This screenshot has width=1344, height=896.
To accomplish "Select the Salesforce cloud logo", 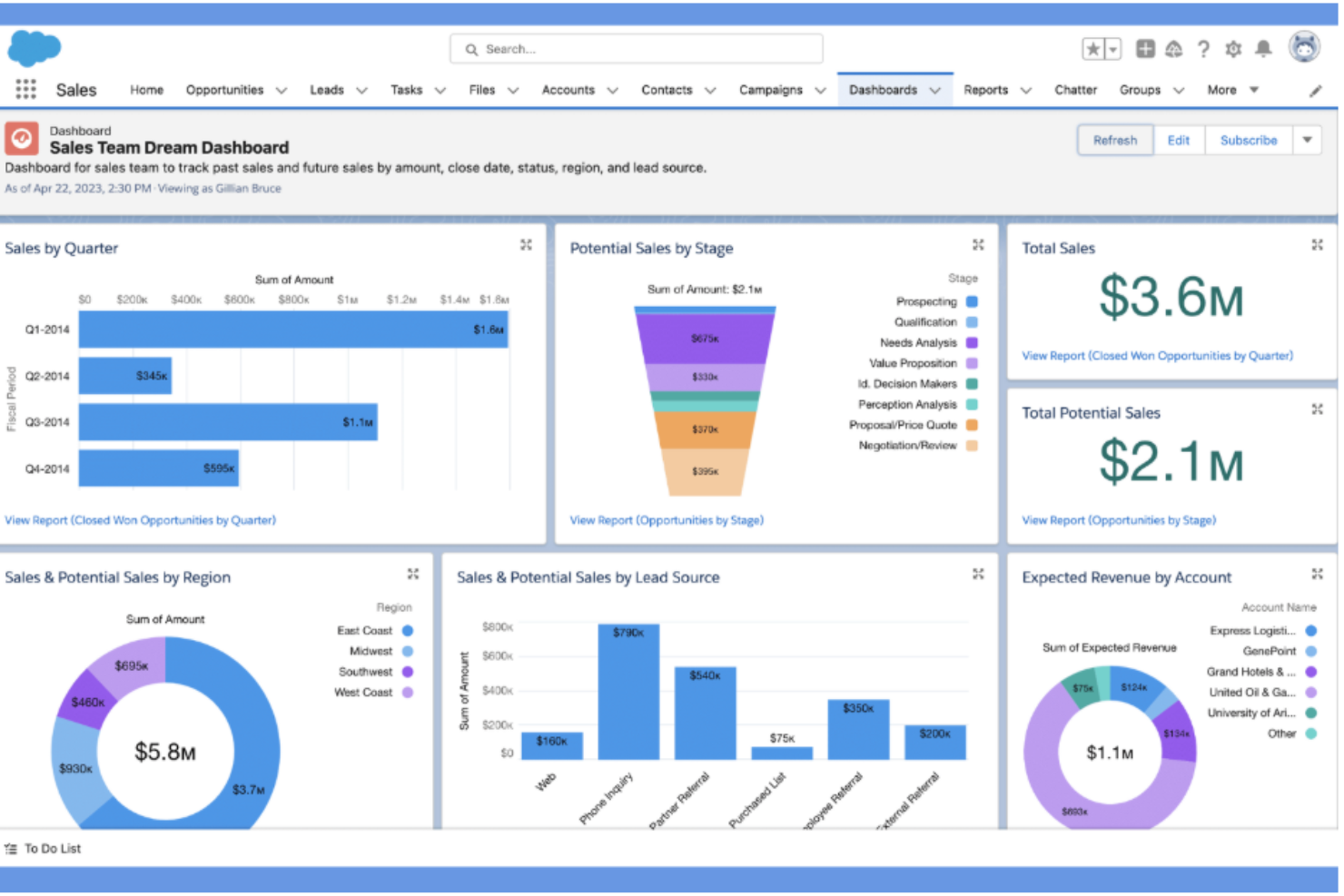I will click(34, 49).
